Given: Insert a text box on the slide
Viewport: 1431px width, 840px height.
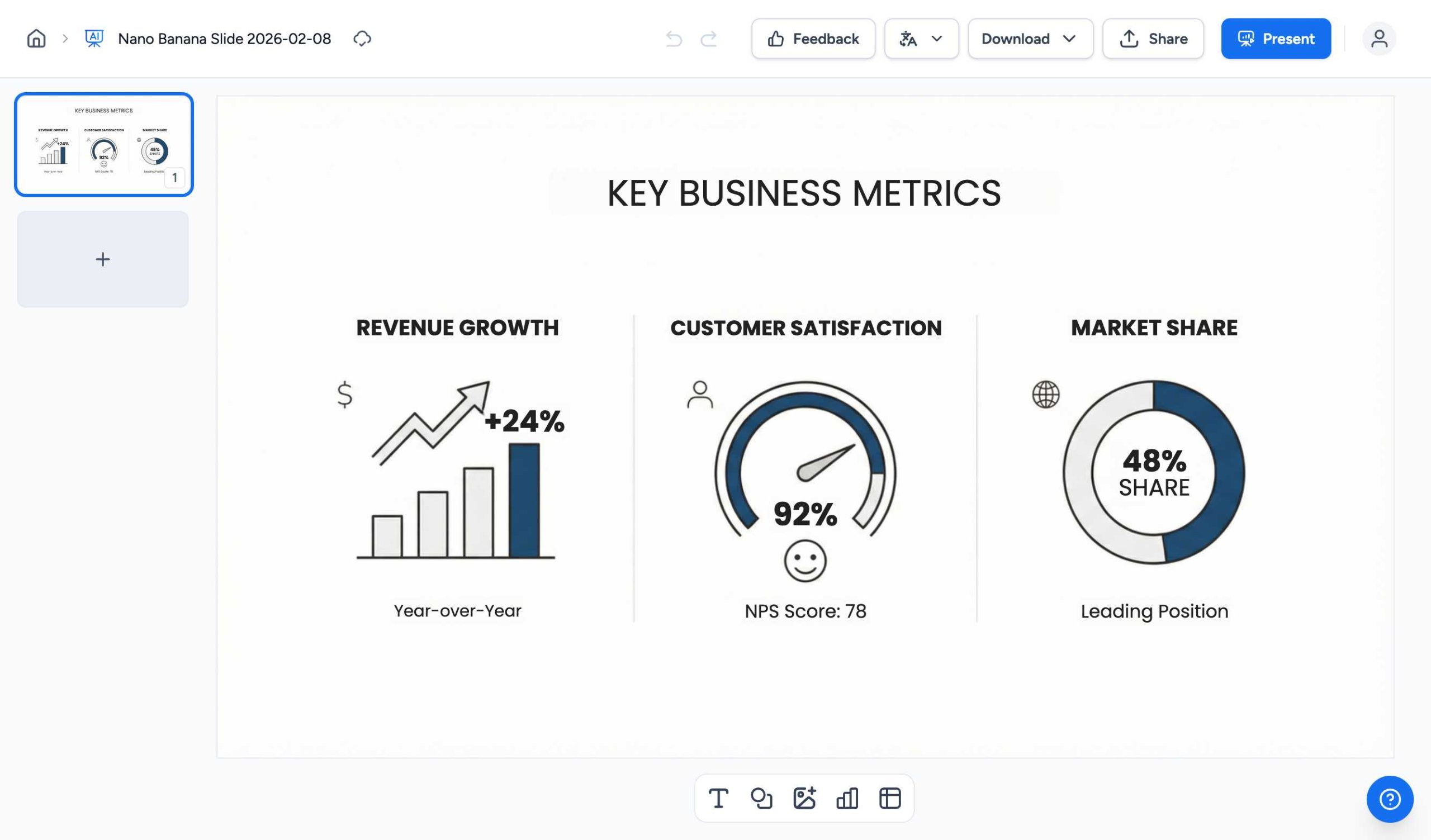Looking at the screenshot, I should coord(718,798).
